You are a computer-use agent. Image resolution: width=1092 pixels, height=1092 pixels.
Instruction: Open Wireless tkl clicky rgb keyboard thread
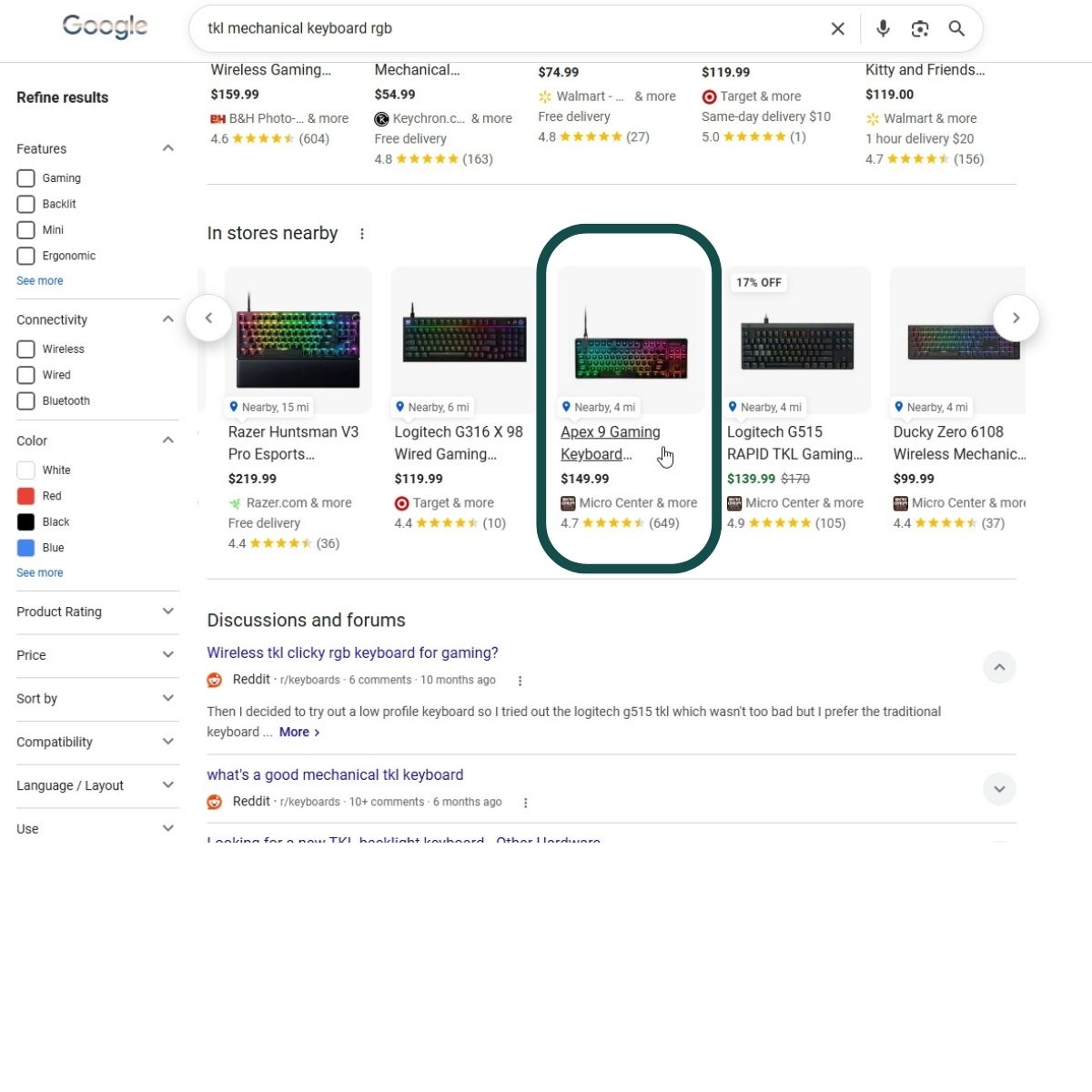coord(352,652)
